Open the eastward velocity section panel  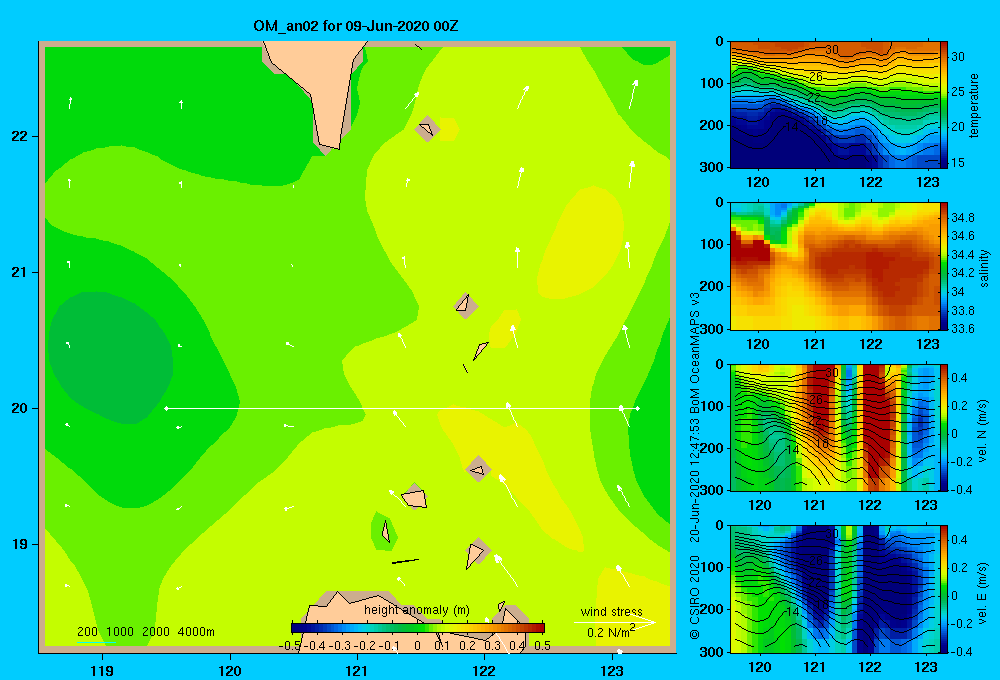(835, 589)
